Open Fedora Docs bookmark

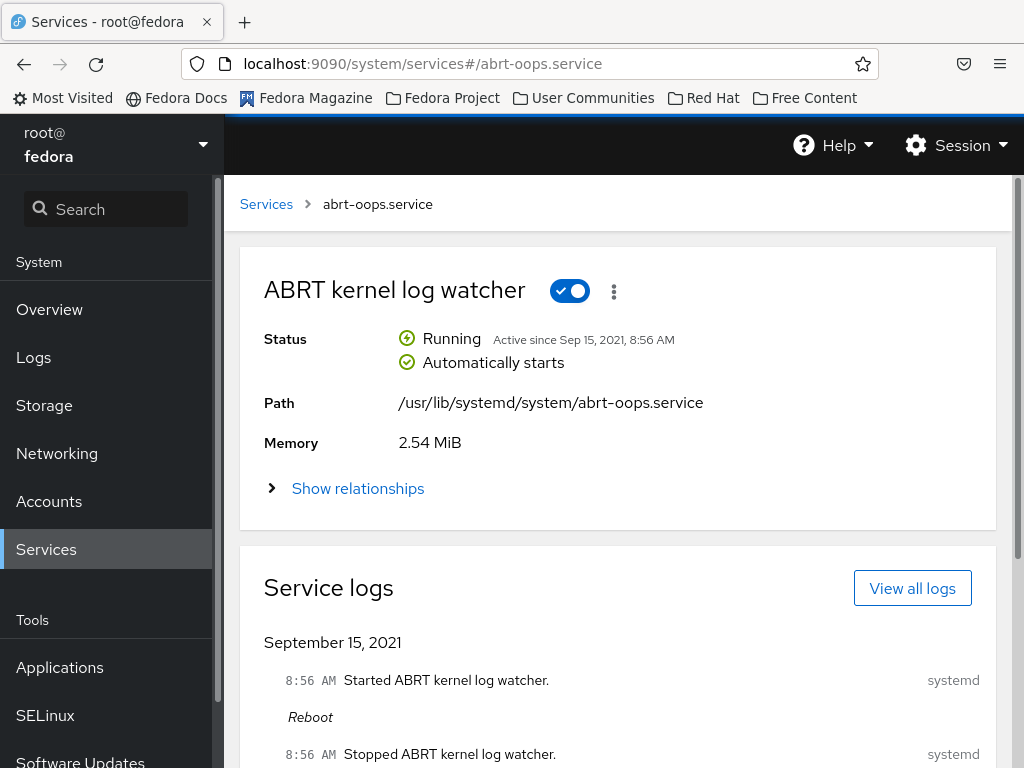pyautogui.click(x=176, y=99)
